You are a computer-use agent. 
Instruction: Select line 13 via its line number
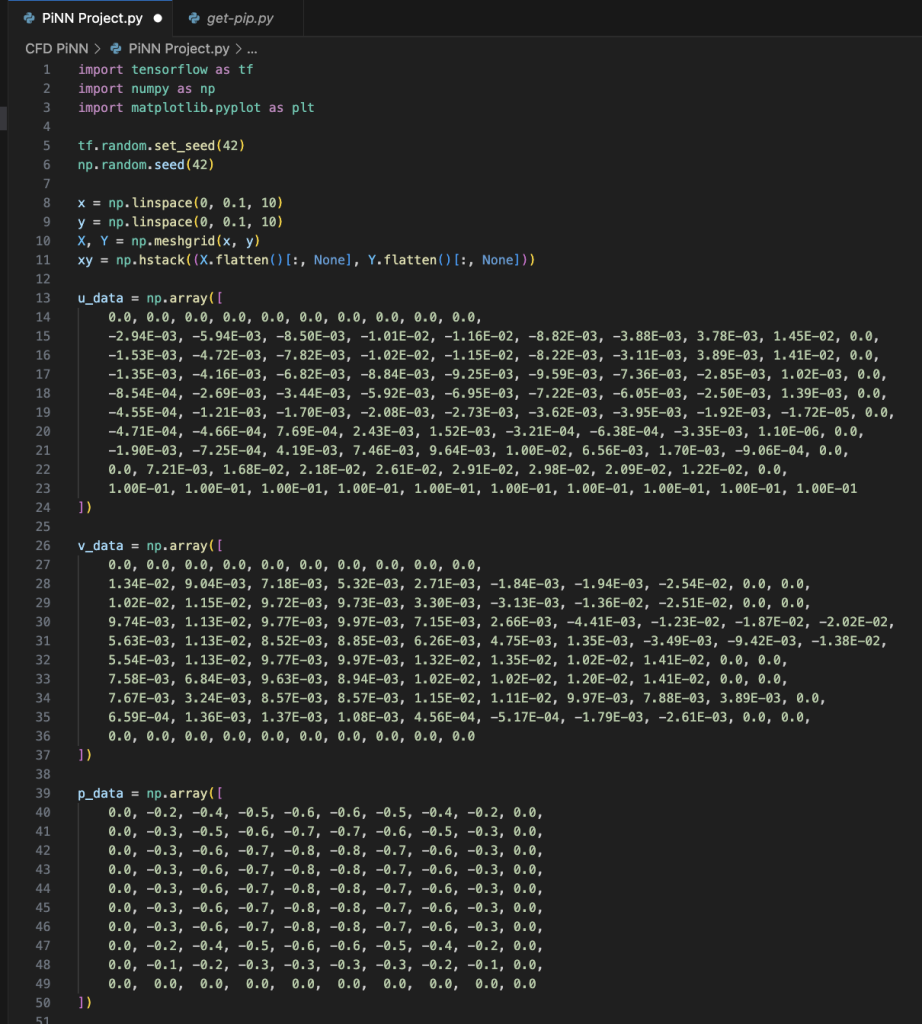pyautogui.click(x=42, y=297)
